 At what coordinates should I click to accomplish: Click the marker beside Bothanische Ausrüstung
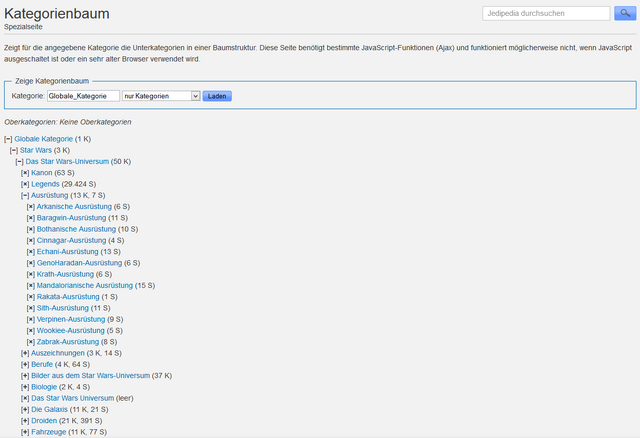pyautogui.click(x=31, y=229)
